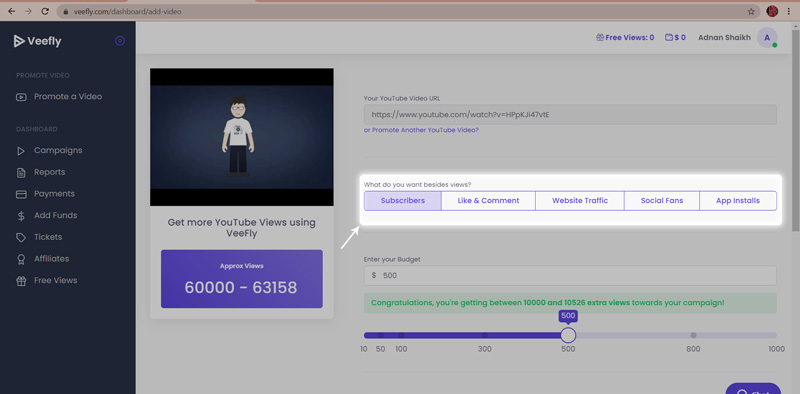Open the browser three-dot menu
This screenshot has width=800, height=394.
pos(789,11)
